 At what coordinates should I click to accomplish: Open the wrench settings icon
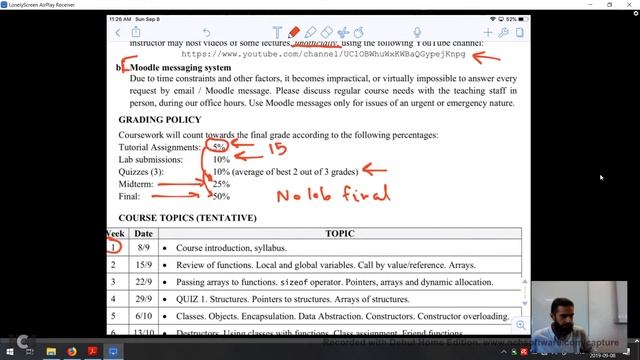503,33
